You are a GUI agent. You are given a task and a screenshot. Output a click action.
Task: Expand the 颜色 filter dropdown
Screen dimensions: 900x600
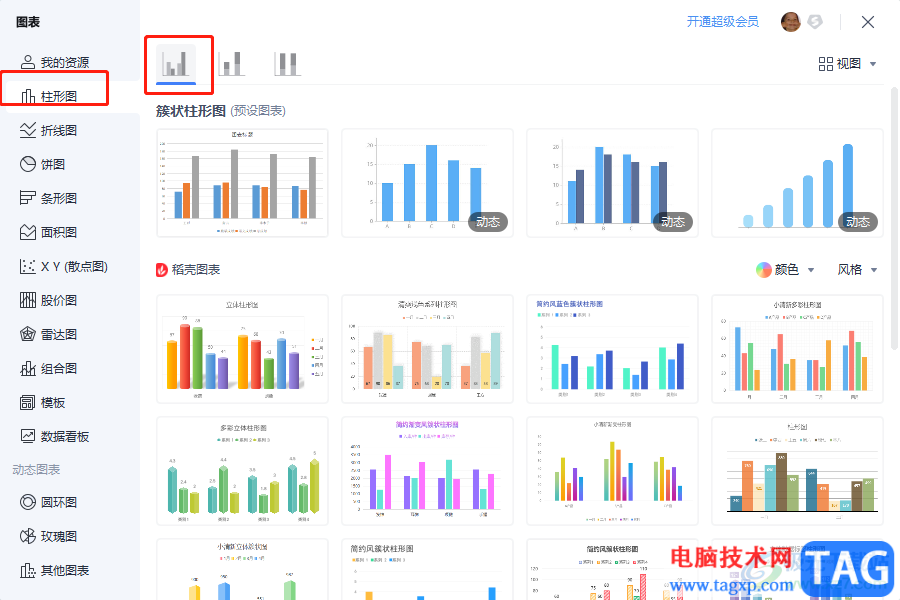[x=785, y=269]
